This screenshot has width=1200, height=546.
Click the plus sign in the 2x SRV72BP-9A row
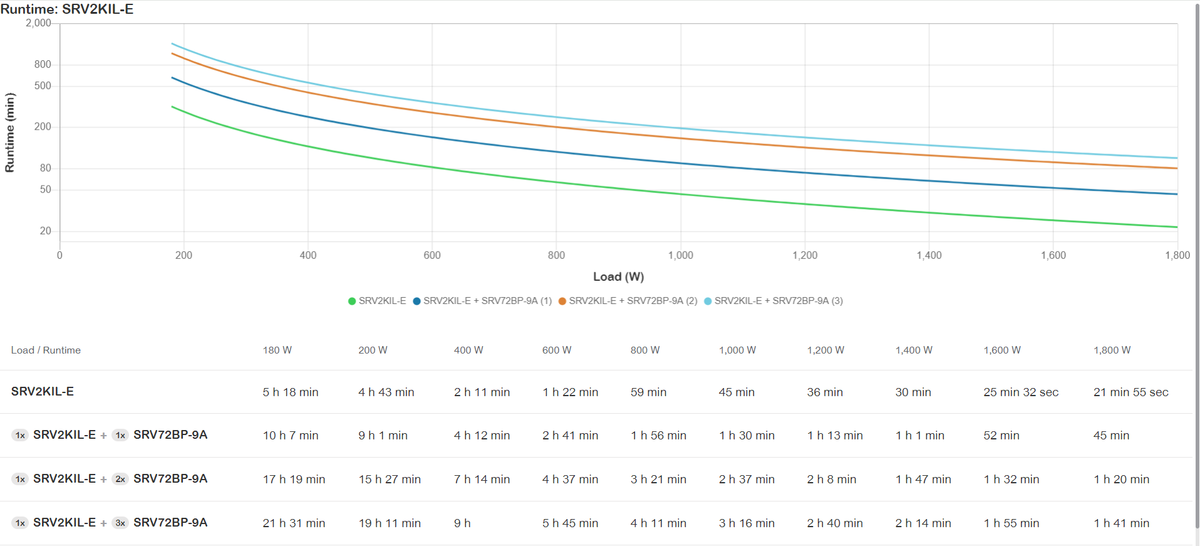(103, 479)
